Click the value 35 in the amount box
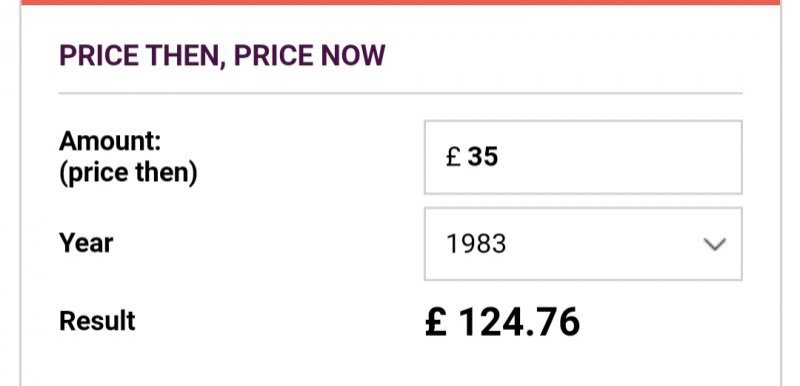 point(483,157)
